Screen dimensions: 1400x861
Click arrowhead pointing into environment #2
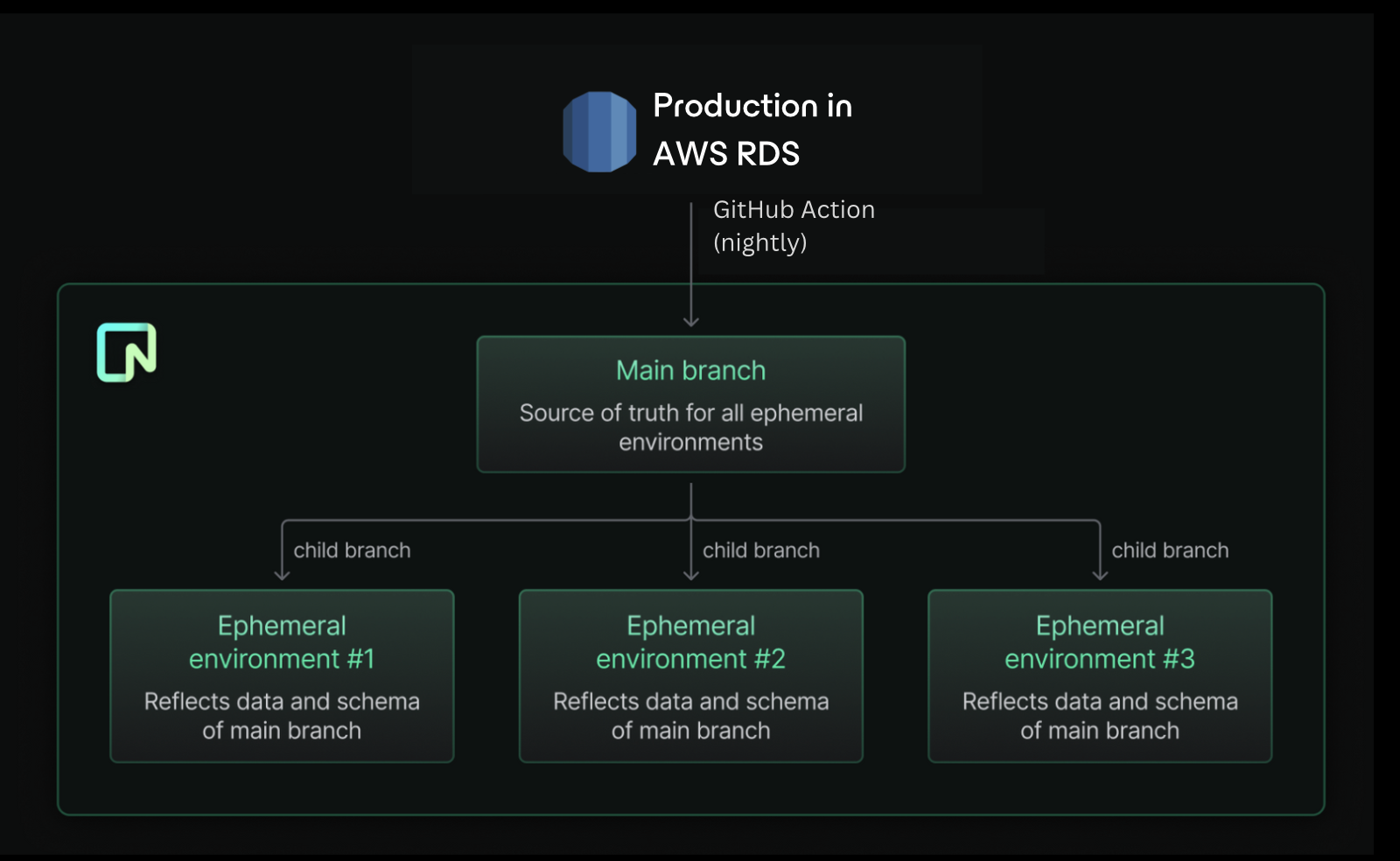[691, 575]
